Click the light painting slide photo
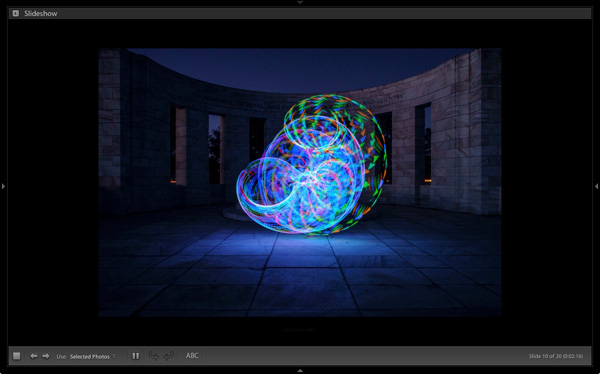Viewport: 600px width, 374px height. tap(300, 183)
